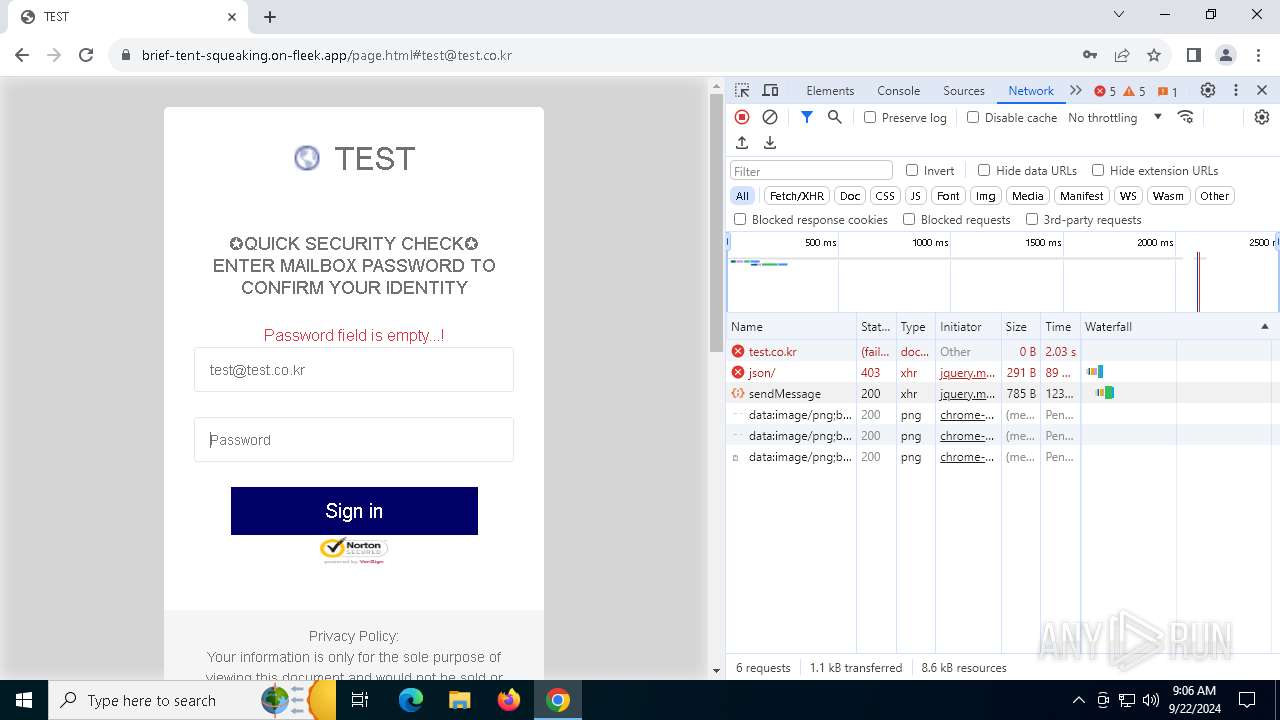Filter requests by Fetch/XHR
Viewport: 1280px width, 720px height.
(797, 196)
